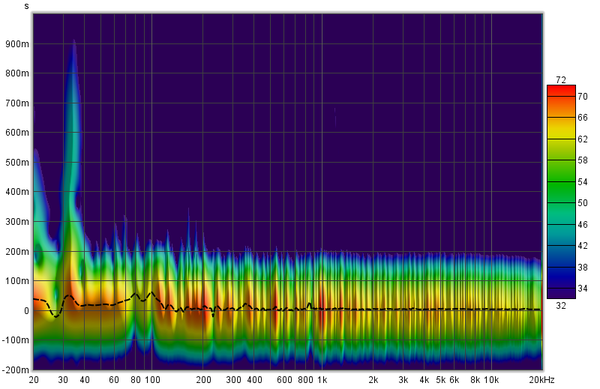
Task: Select the 34 color scale label
Action: click(x=583, y=288)
